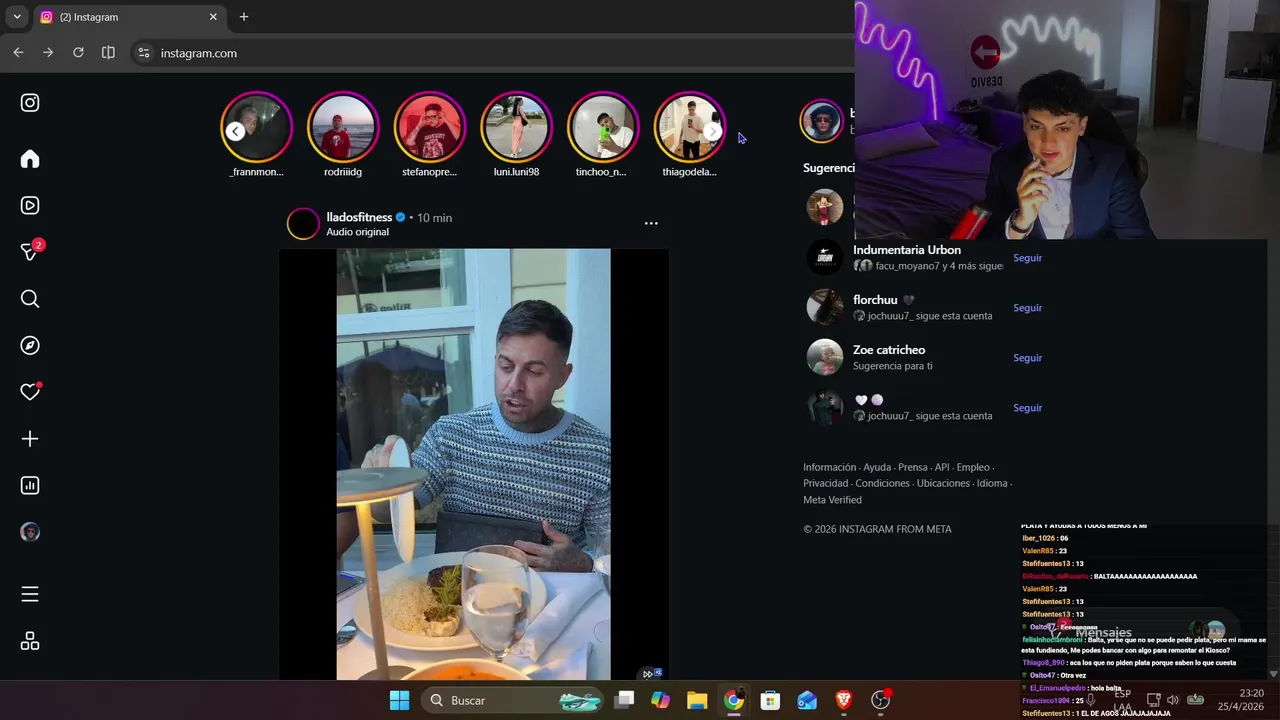Click the Ubicaciones footer link
Viewport: 1280px width, 720px height.
pyautogui.click(x=943, y=483)
